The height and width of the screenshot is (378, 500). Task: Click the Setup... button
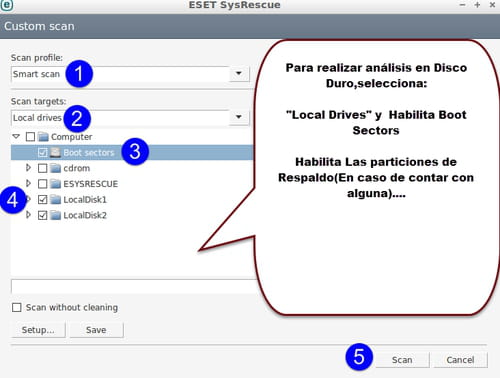(38, 330)
